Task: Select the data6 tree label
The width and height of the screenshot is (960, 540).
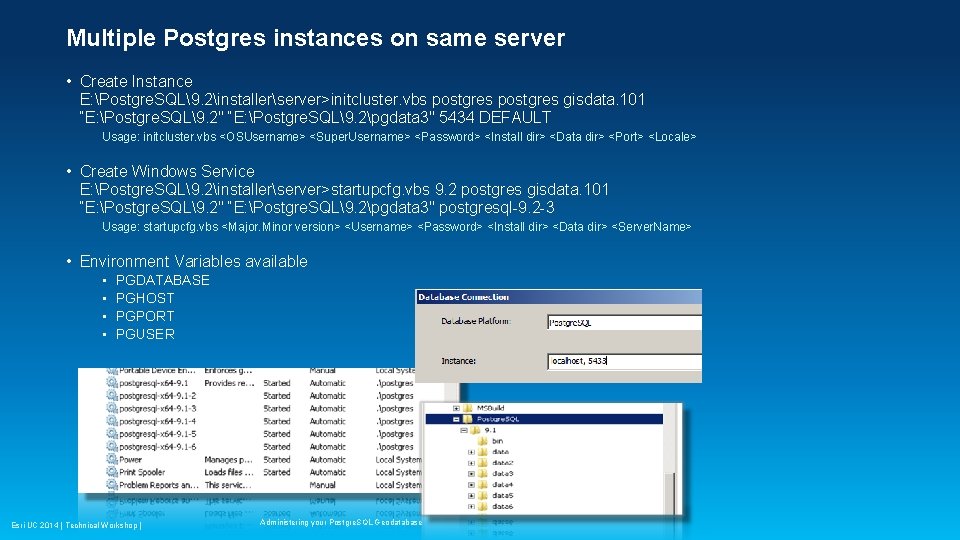Action: click(x=503, y=507)
